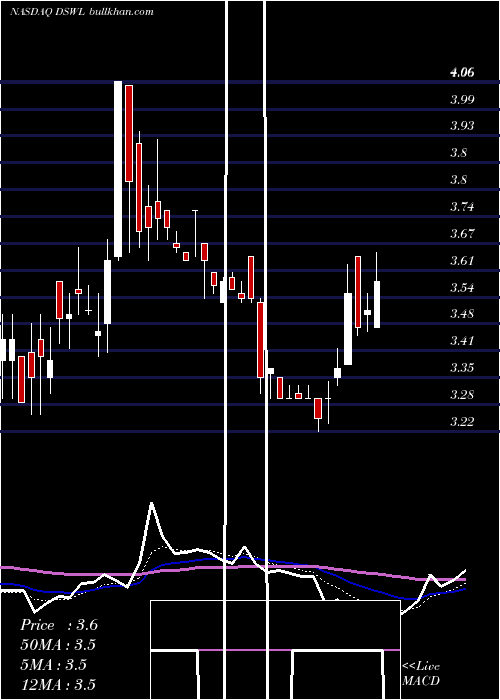Click the '<<Live MACD' label

coord(421,673)
